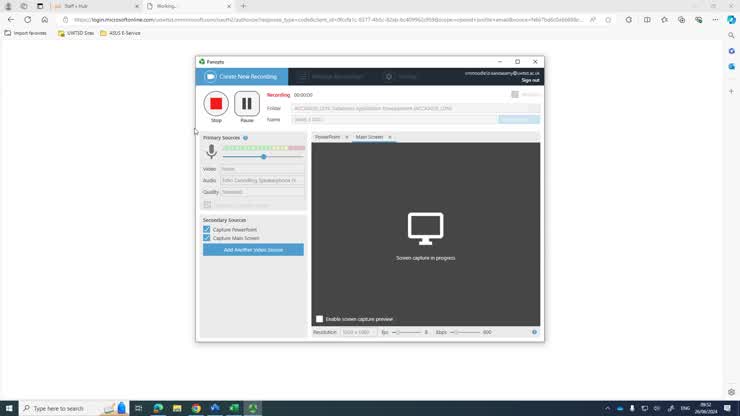This screenshot has width=740, height=416.
Task: Refresh the browser page
Action: (27, 19)
